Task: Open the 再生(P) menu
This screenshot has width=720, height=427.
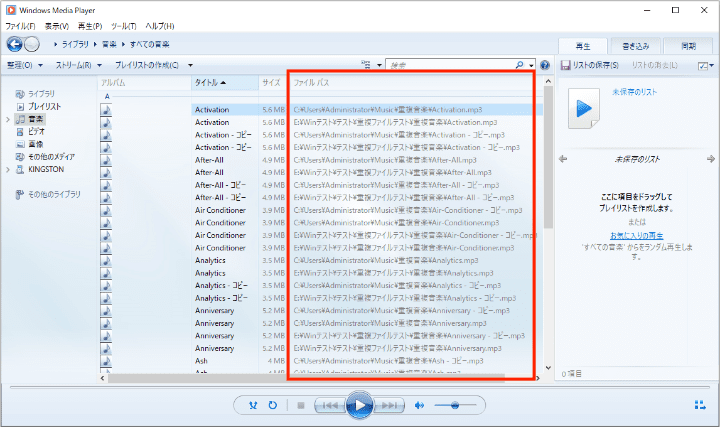Action: pyautogui.click(x=90, y=26)
